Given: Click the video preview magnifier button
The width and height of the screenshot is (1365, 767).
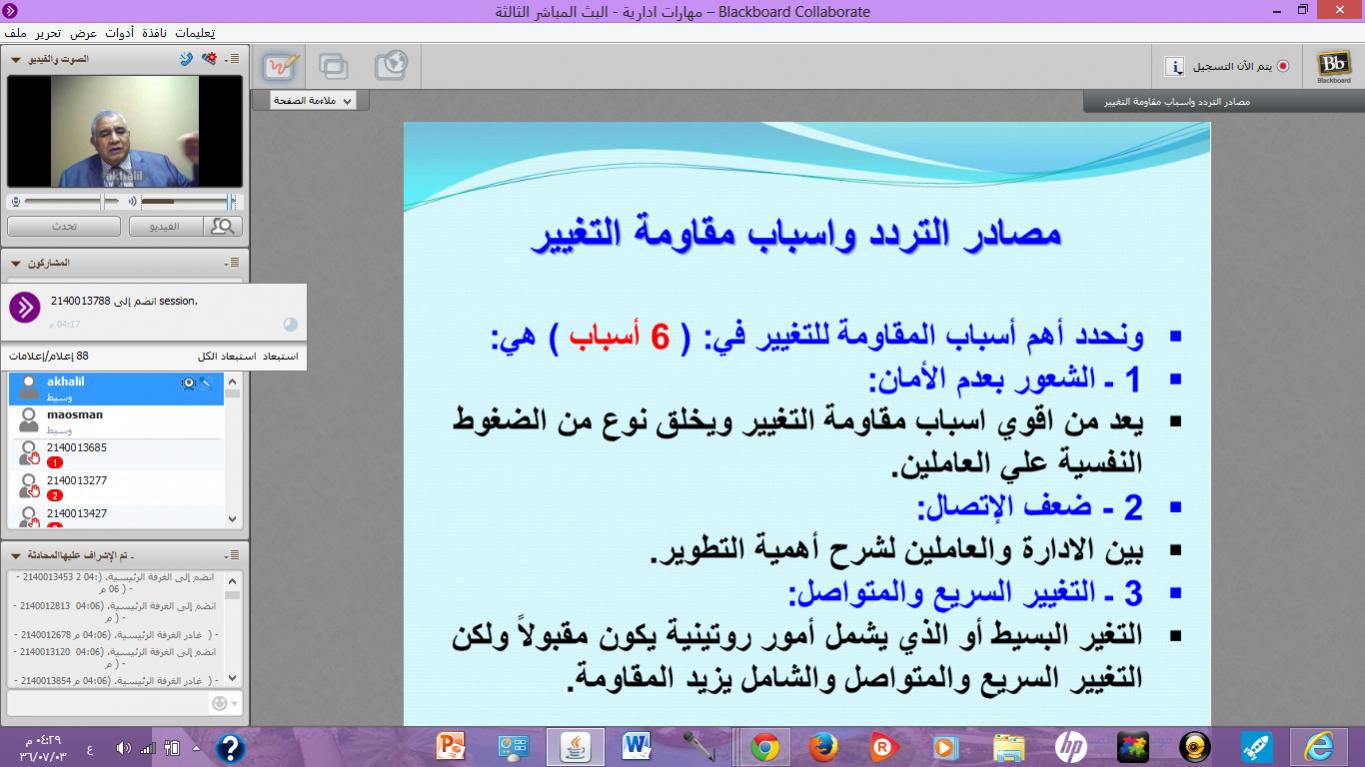Looking at the screenshot, I should click(223, 227).
